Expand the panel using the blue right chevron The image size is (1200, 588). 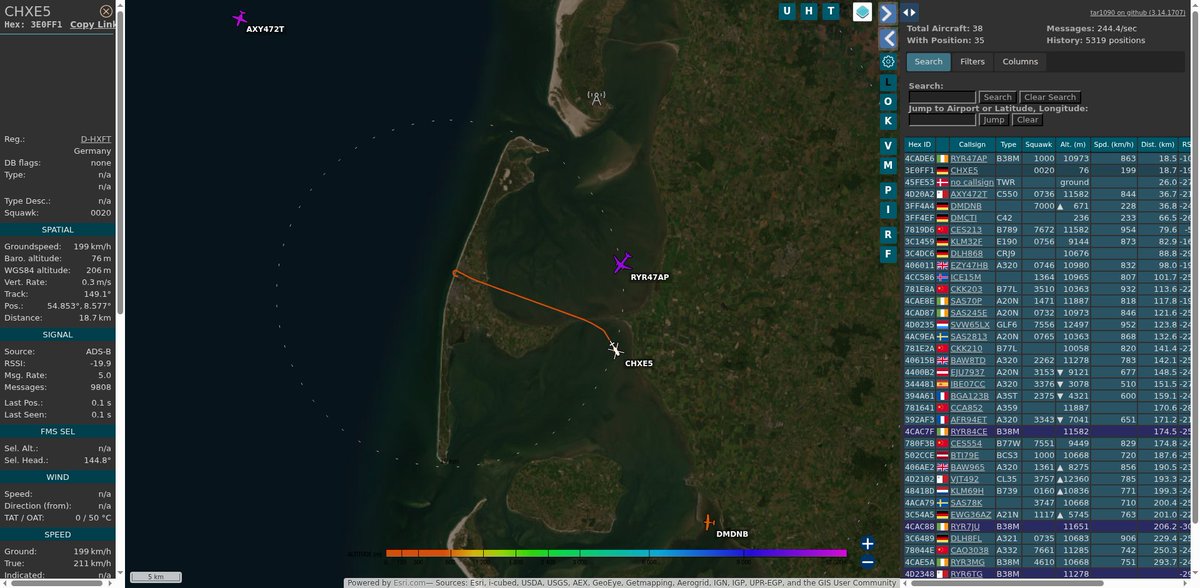pyautogui.click(x=890, y=12)
